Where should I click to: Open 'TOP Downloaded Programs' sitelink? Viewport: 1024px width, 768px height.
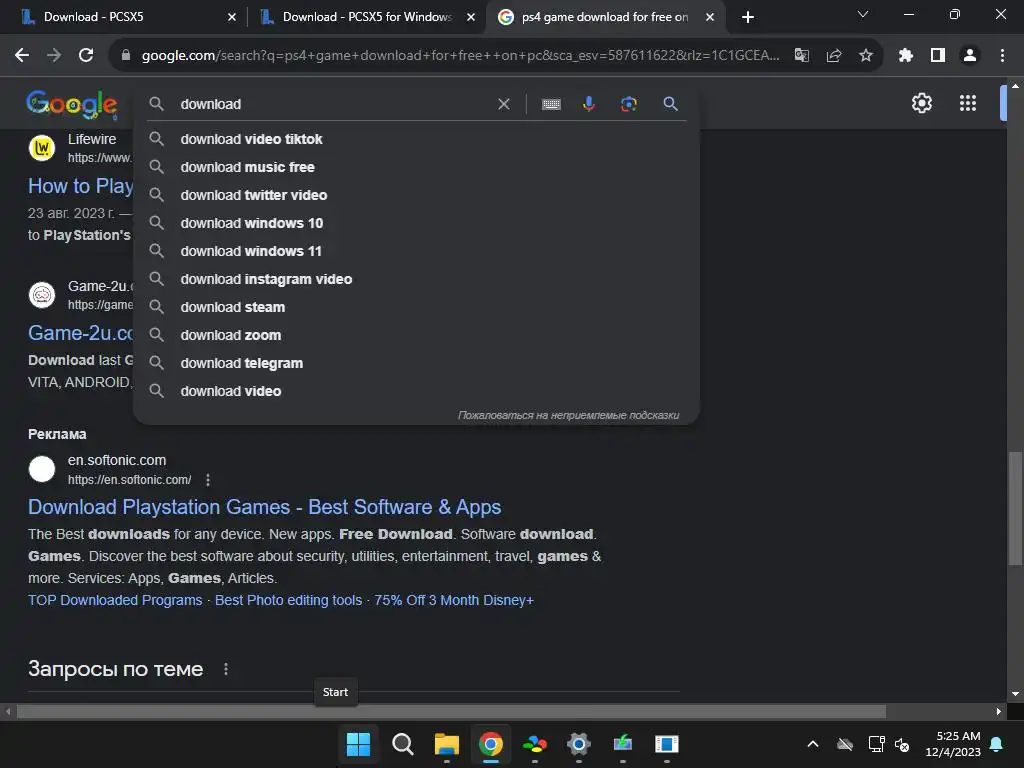(115, 600)
